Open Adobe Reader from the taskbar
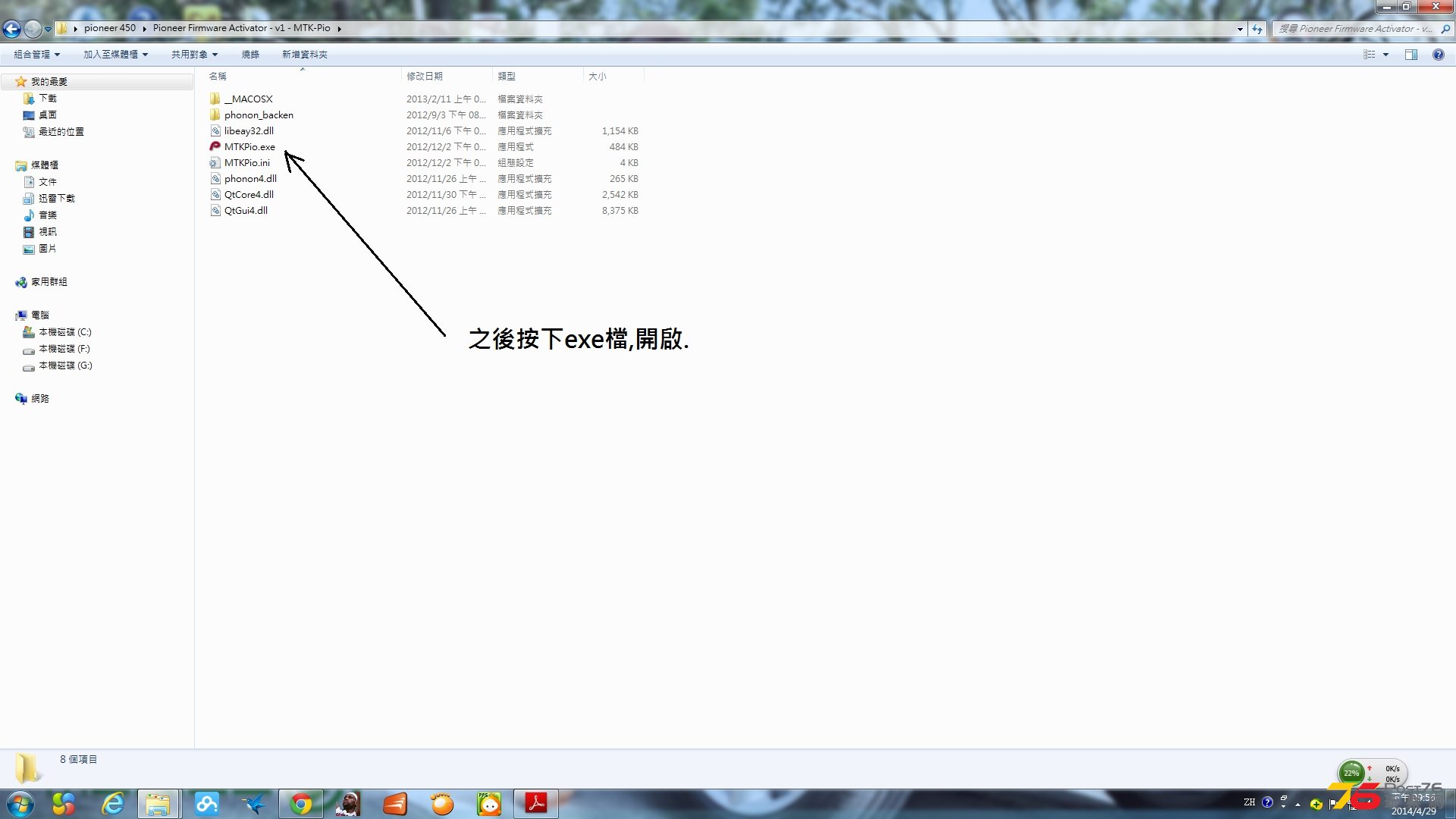Image resolution: width=1456 pixels, height=819 pixels. (x=536, y=804)
